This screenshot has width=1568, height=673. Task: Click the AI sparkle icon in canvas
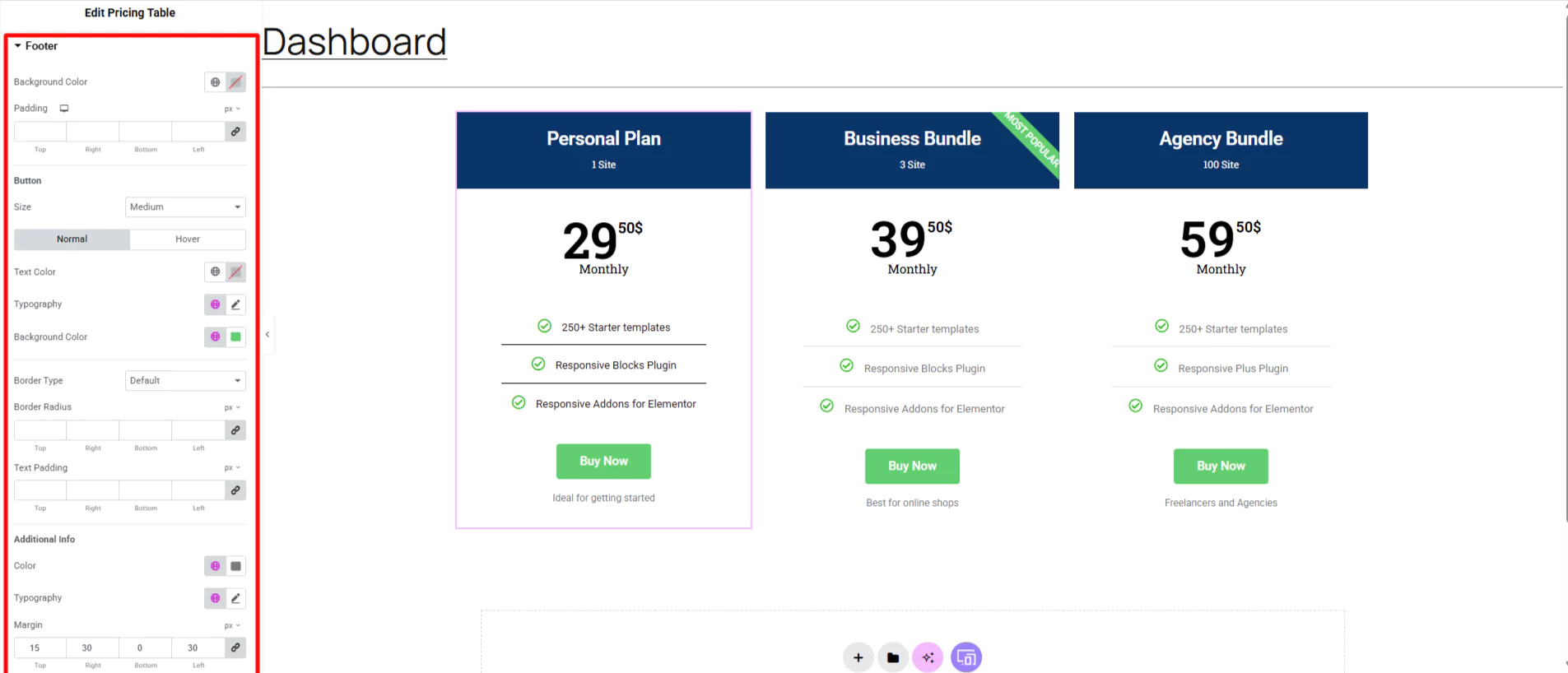pos(928,657)
